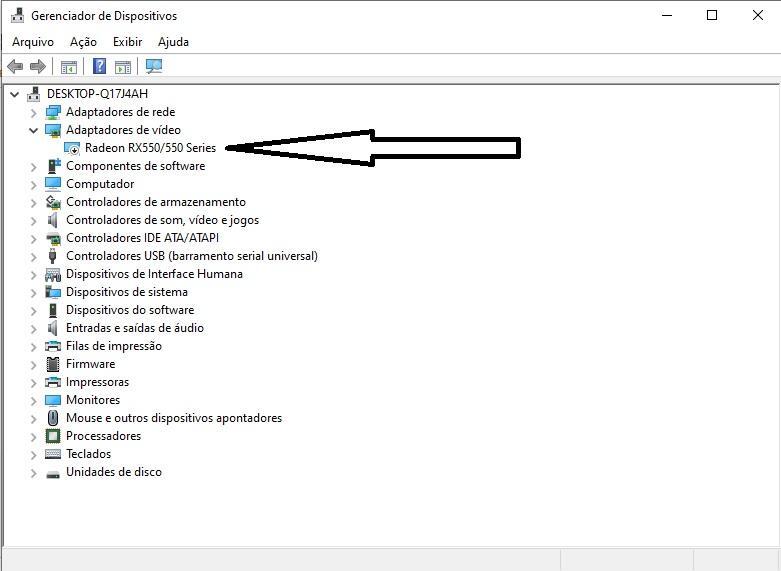Viewport: 781px width, 571px height.
Task: Click the Computador monitor icon
Action: 53,184
